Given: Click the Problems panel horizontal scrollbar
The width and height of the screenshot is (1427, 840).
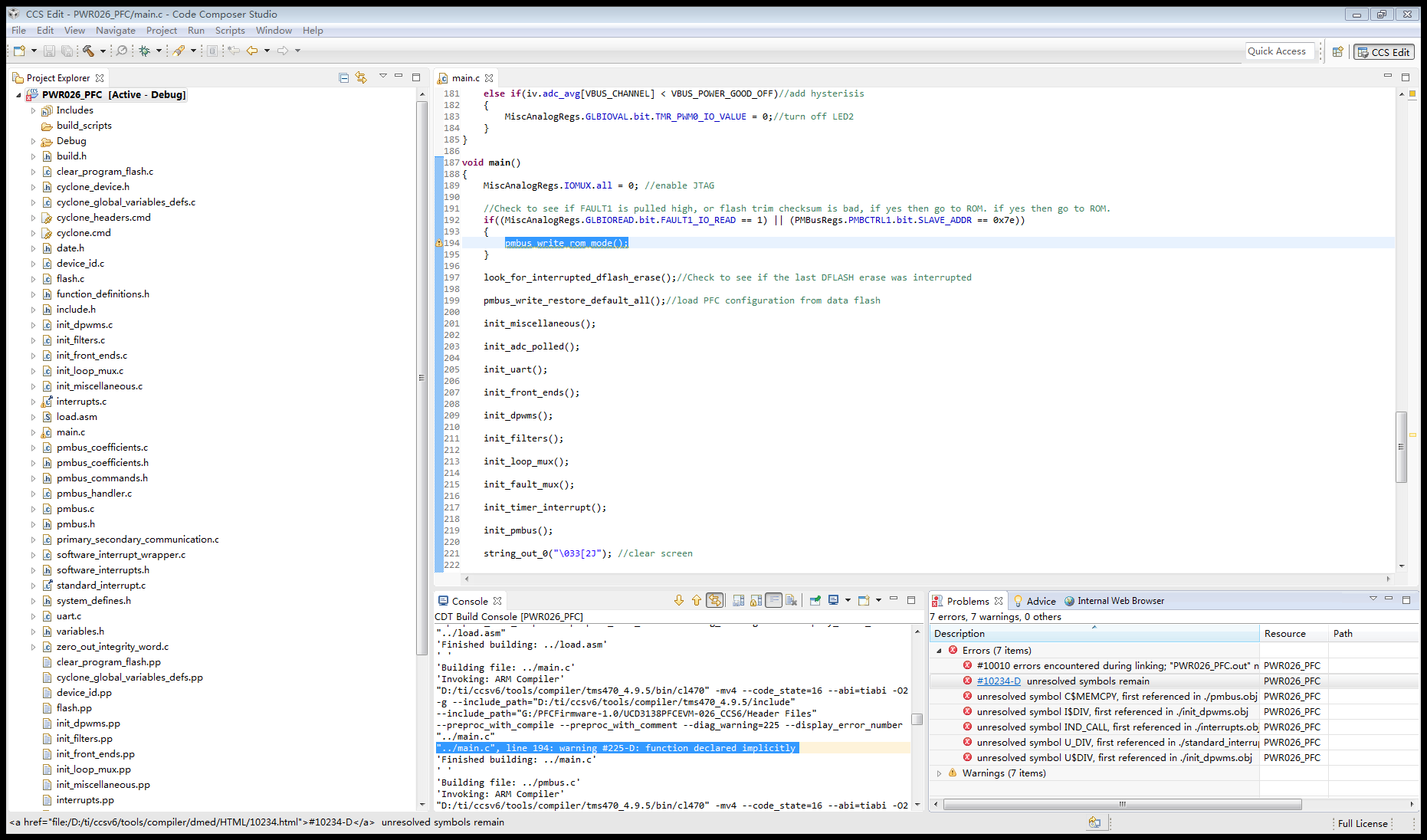Looking at the screenshot, I should tap(1122, 805).
